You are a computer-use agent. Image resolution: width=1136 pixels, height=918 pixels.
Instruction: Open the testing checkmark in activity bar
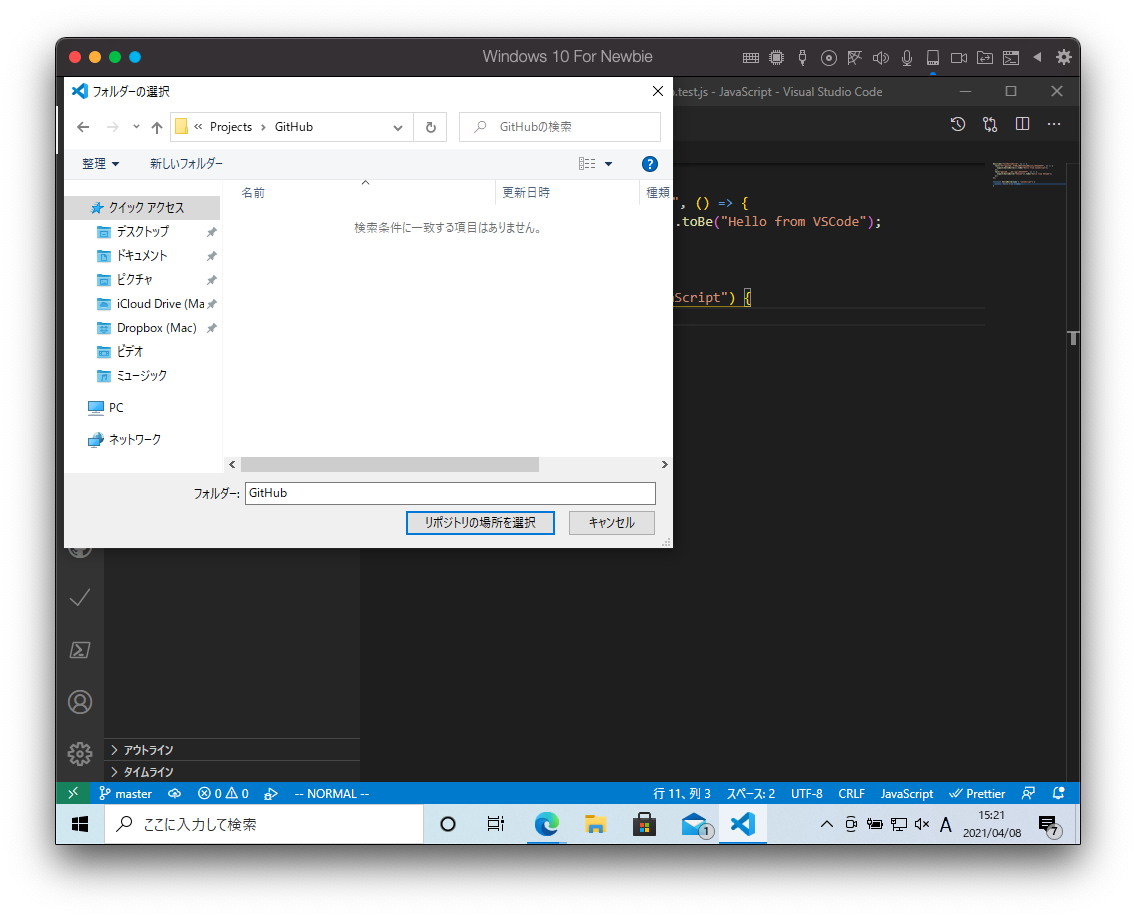click(x=80, y=597)
